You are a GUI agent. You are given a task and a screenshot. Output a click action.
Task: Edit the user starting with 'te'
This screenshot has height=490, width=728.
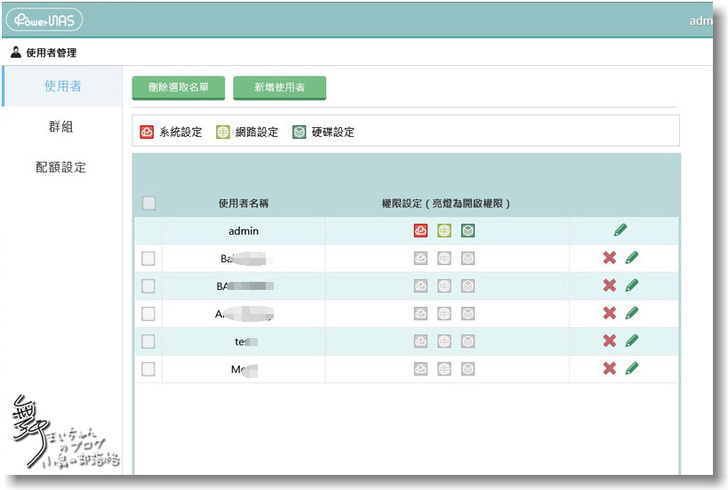point(631,341)
